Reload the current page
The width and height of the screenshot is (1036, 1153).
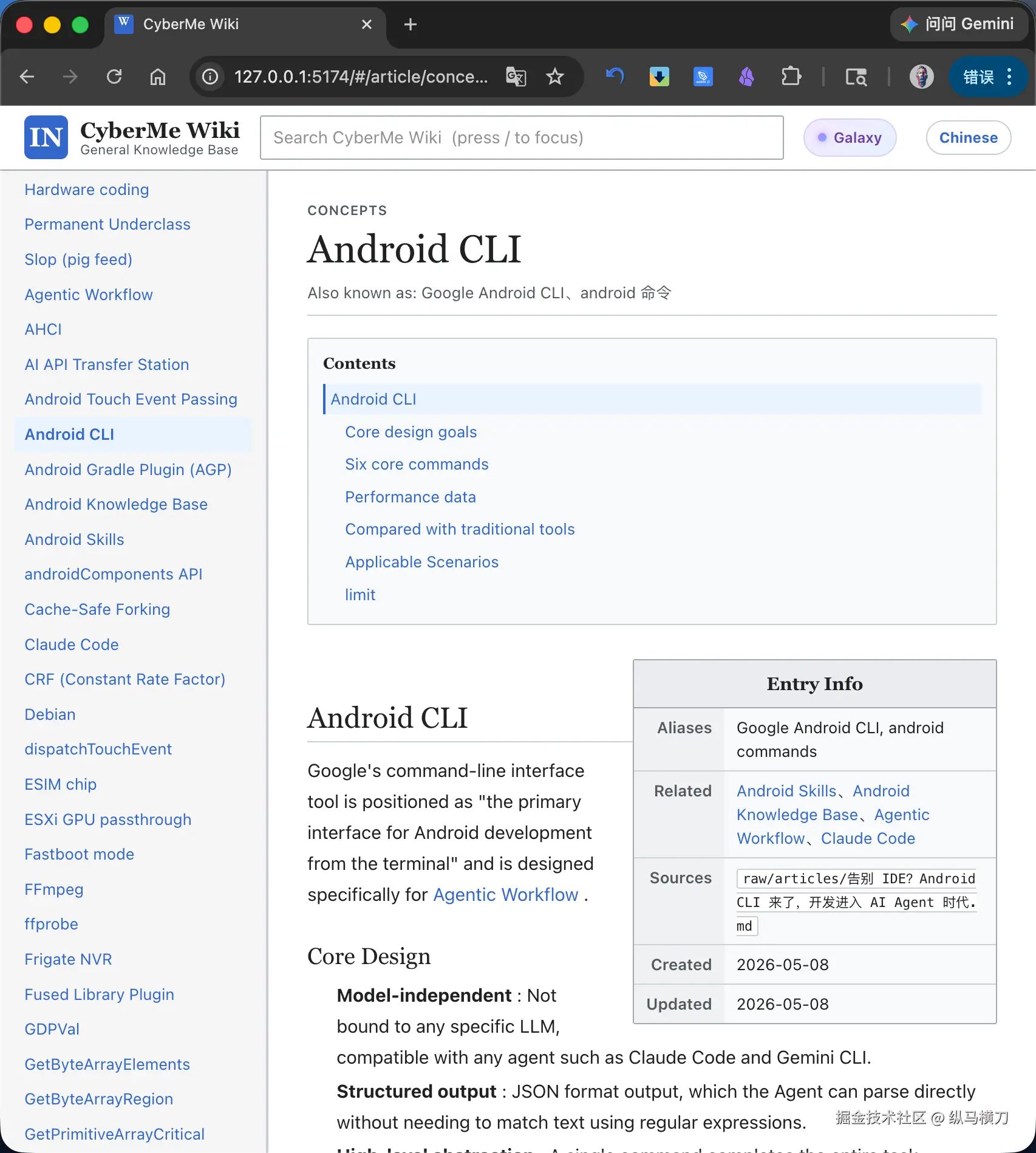click(114, 77)
